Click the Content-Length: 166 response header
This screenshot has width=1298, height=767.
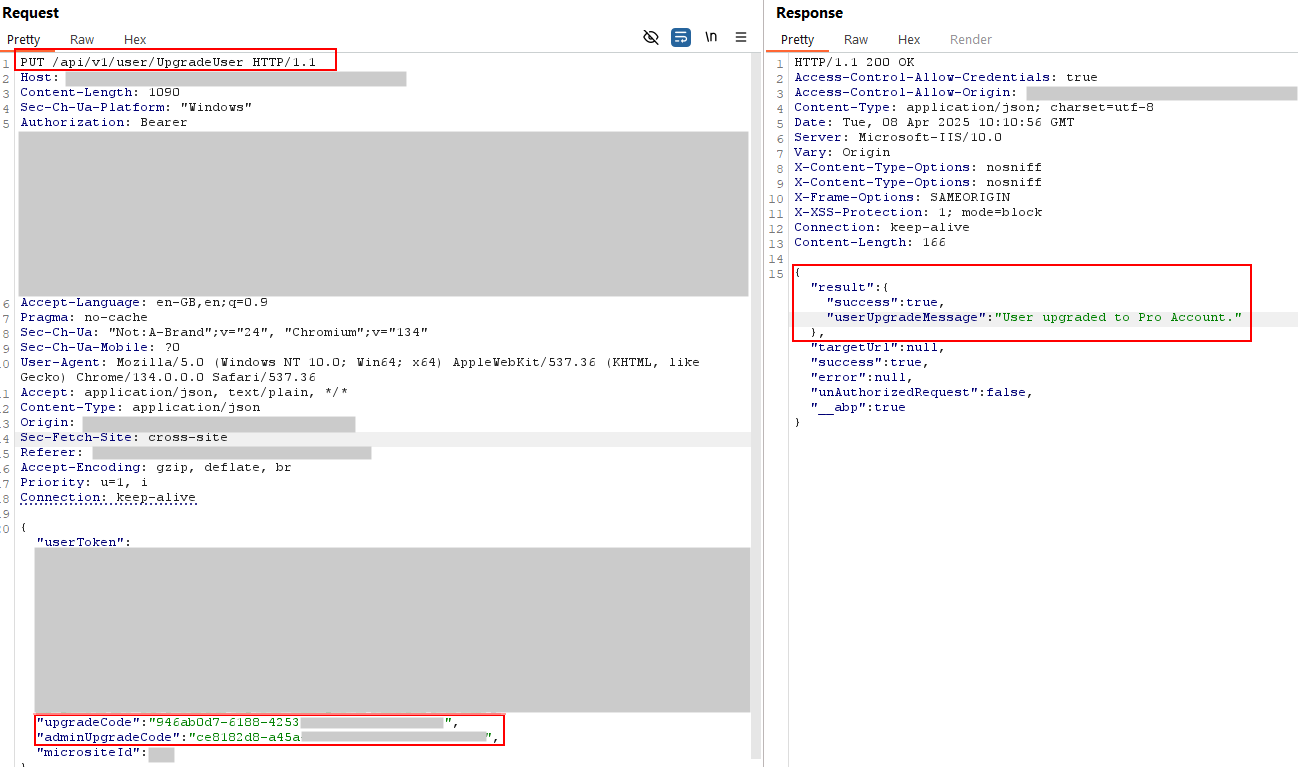pyautogui.click(x=870, y=242)
